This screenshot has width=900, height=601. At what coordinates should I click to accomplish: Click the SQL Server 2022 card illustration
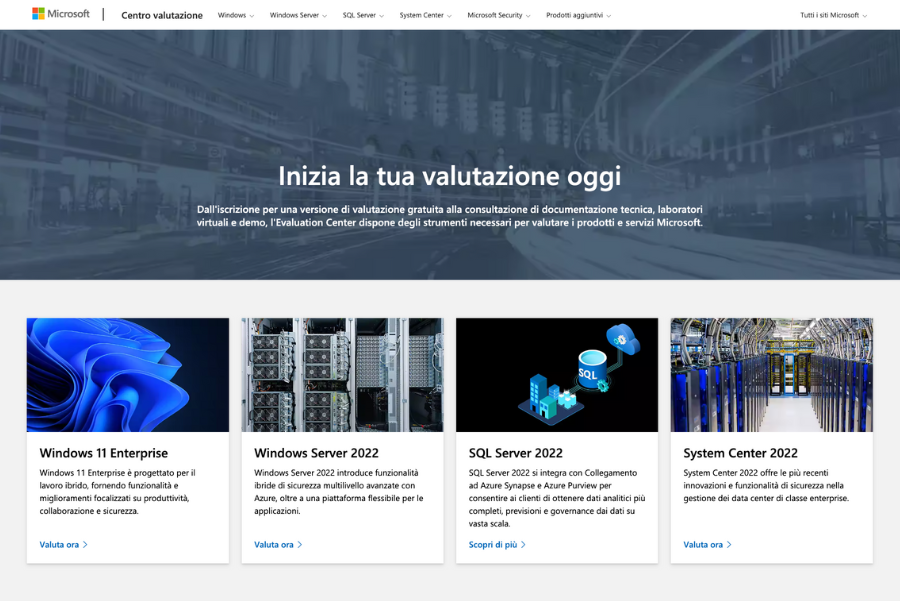557,375
